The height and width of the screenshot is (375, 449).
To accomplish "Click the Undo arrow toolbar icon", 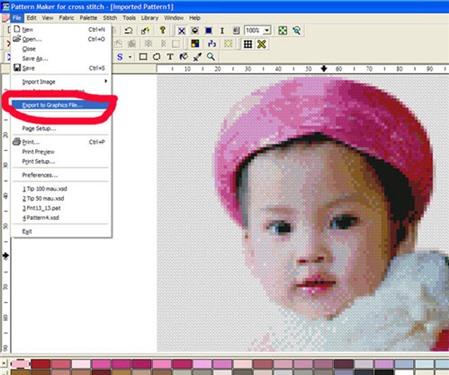I will pos(128,31).
